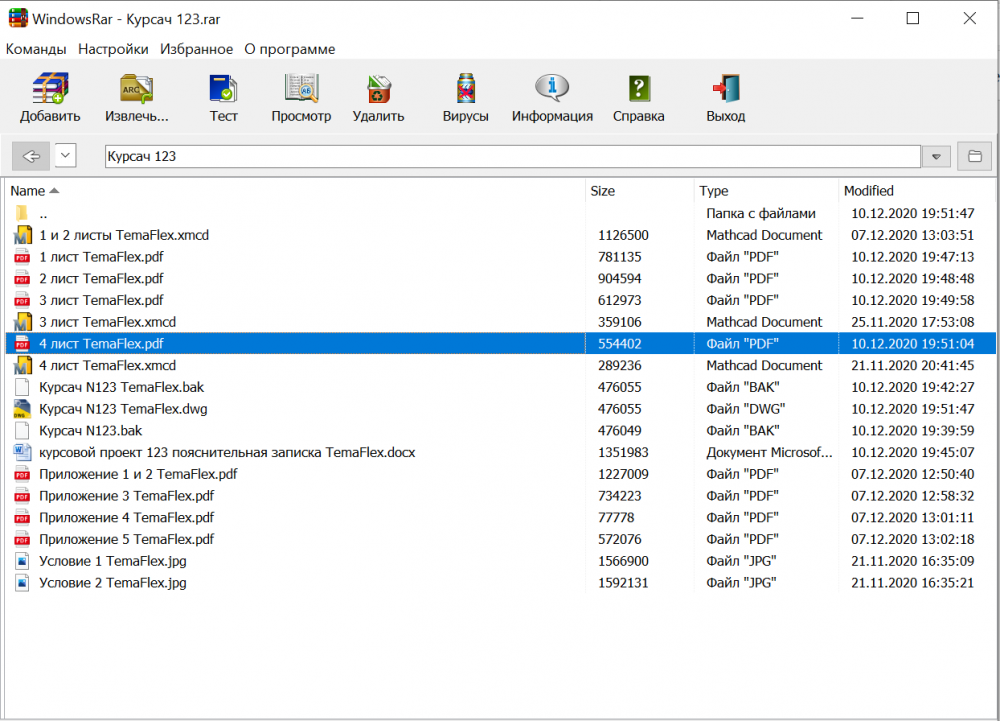The height and width of the screenshot is (721, 1000).
Task: Go to parent folder ".." entry
Action: tap(43, 214)
